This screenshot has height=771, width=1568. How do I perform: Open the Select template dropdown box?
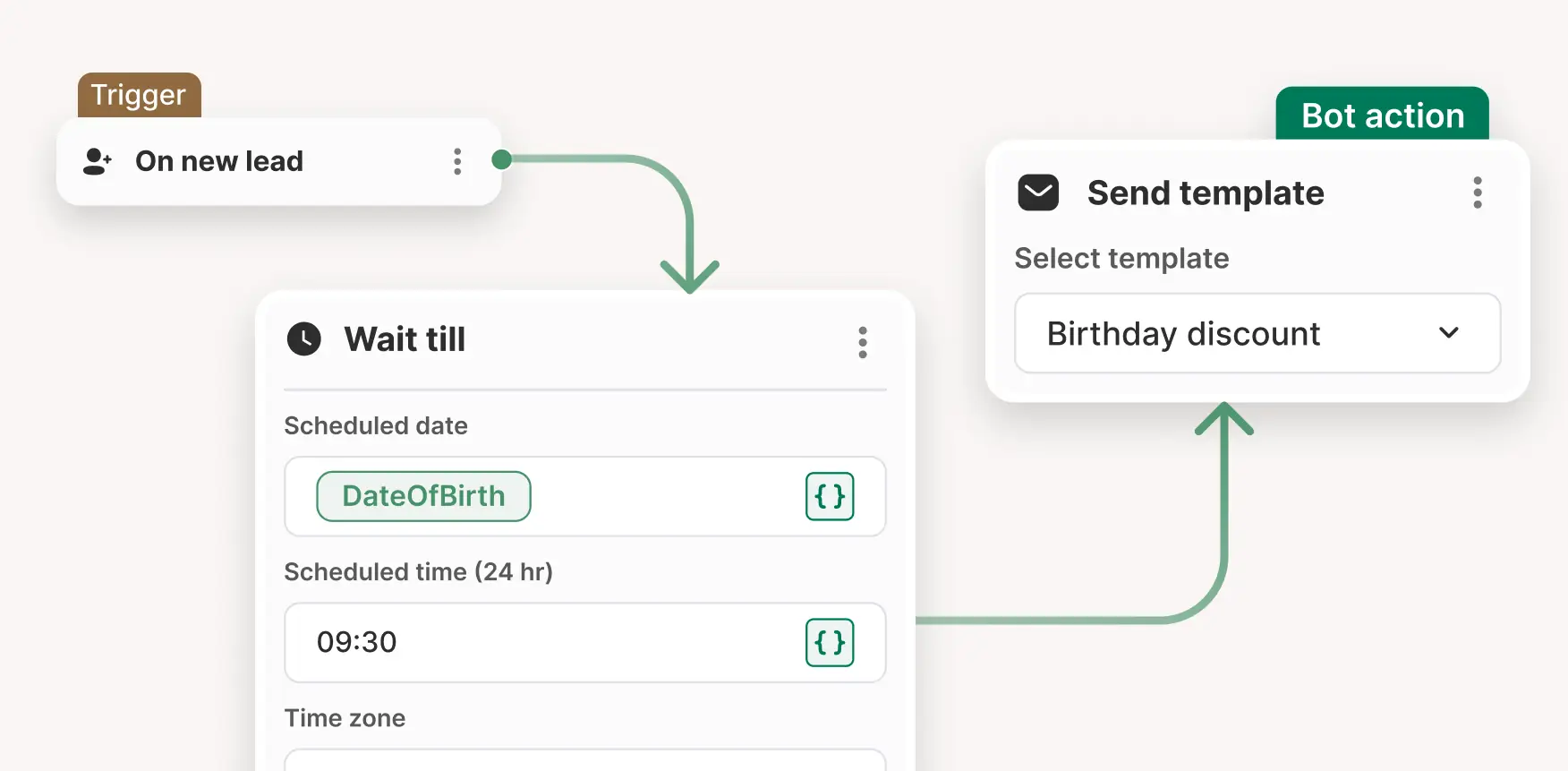coord(1235,333)
